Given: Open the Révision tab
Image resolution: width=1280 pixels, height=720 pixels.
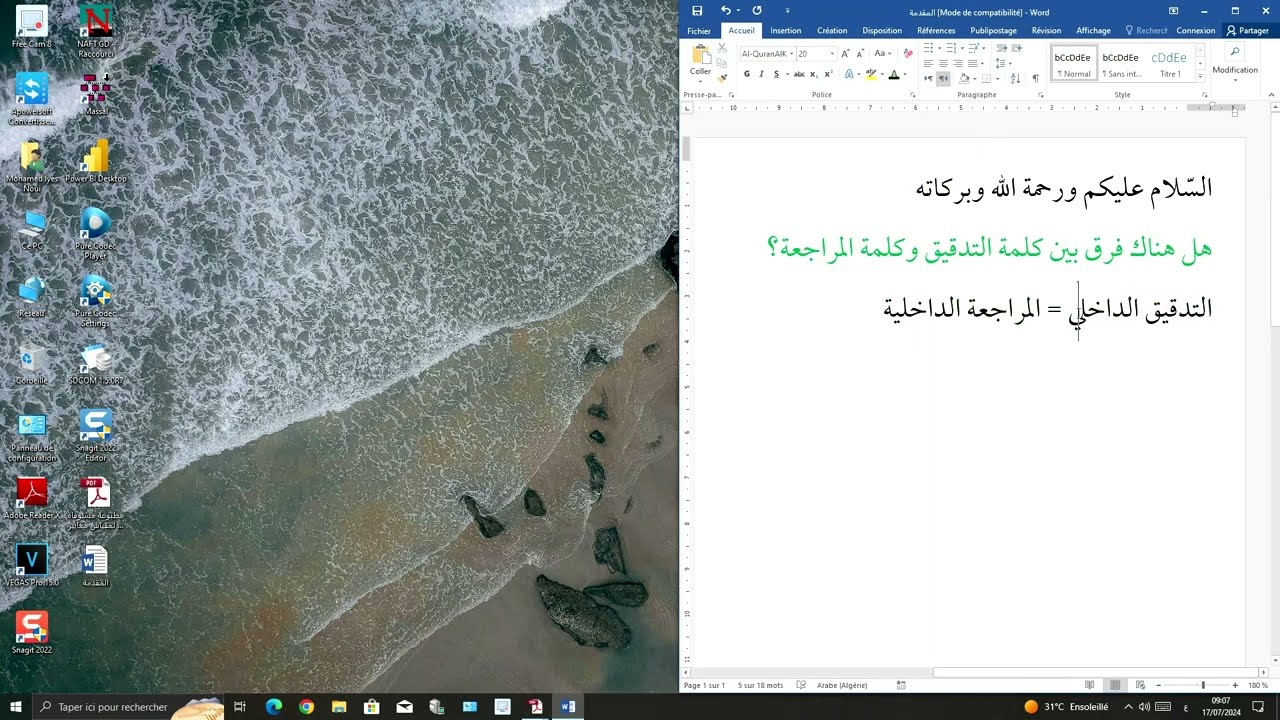Looking at the screenshot, I should point(1046,31).
